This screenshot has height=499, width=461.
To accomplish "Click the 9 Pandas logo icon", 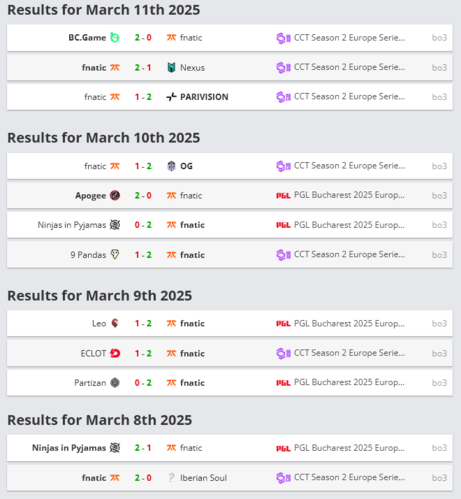I will 115,255.
